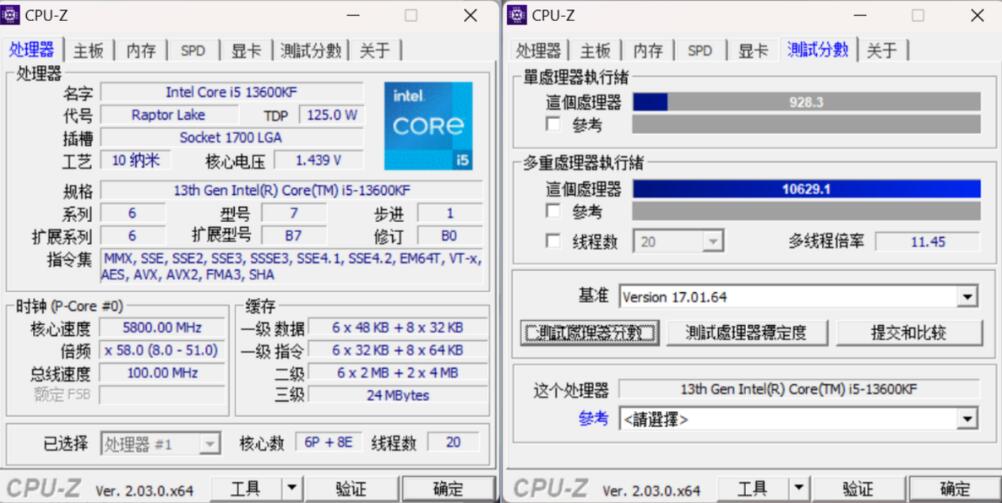Click 提交和比较 button
The height and width of the screenshot is (503, 1002).
tap(908, 333)
